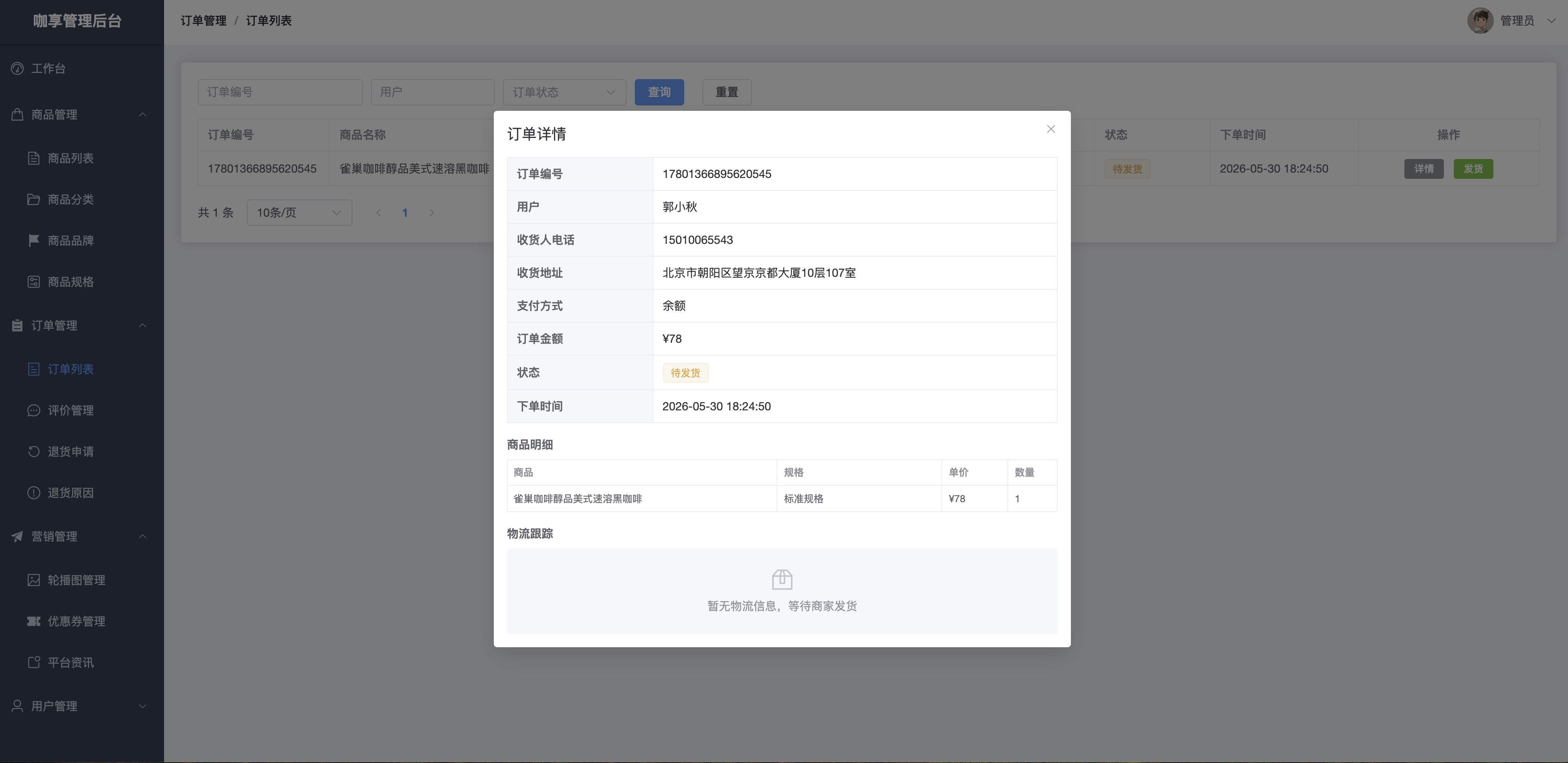The width and height of the screenshot is (1568, 763).
Task: Click the 待发货 status tag in dialog
Action: click(x=685, y=373)
